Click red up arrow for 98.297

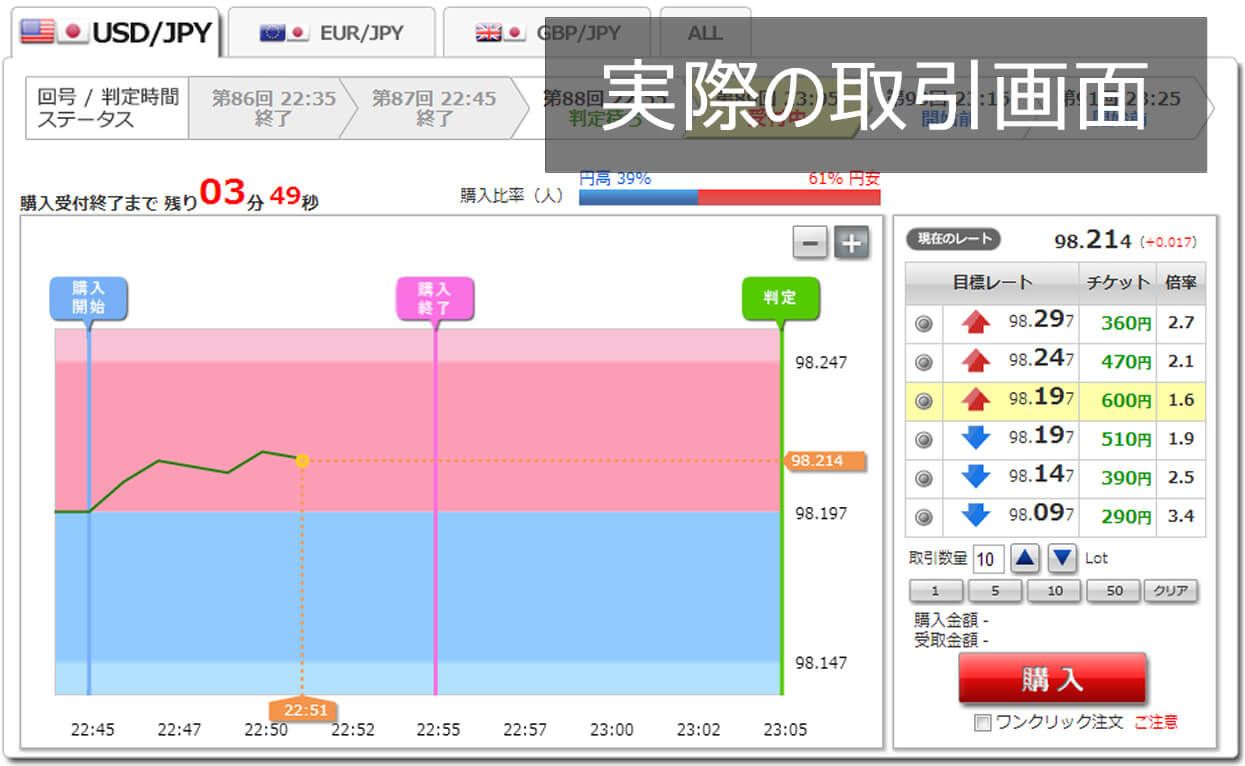[975, 322]
